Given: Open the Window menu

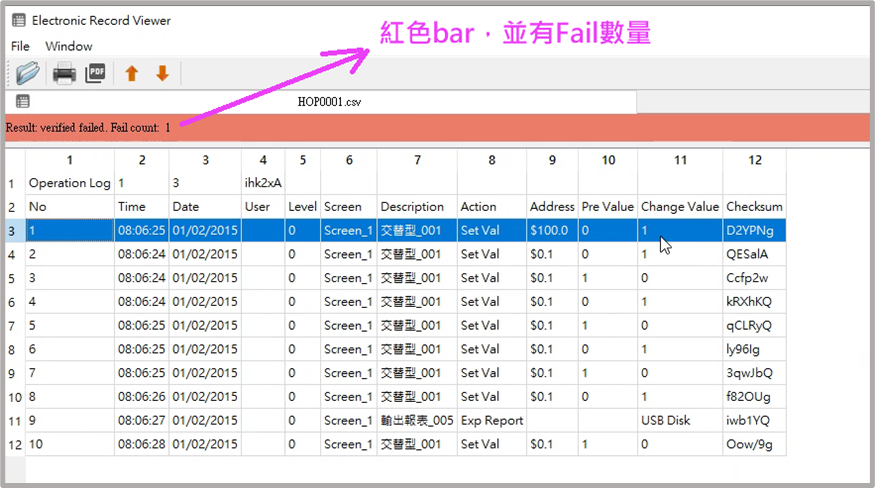Looking at the screenshot, I should [68, 46].
